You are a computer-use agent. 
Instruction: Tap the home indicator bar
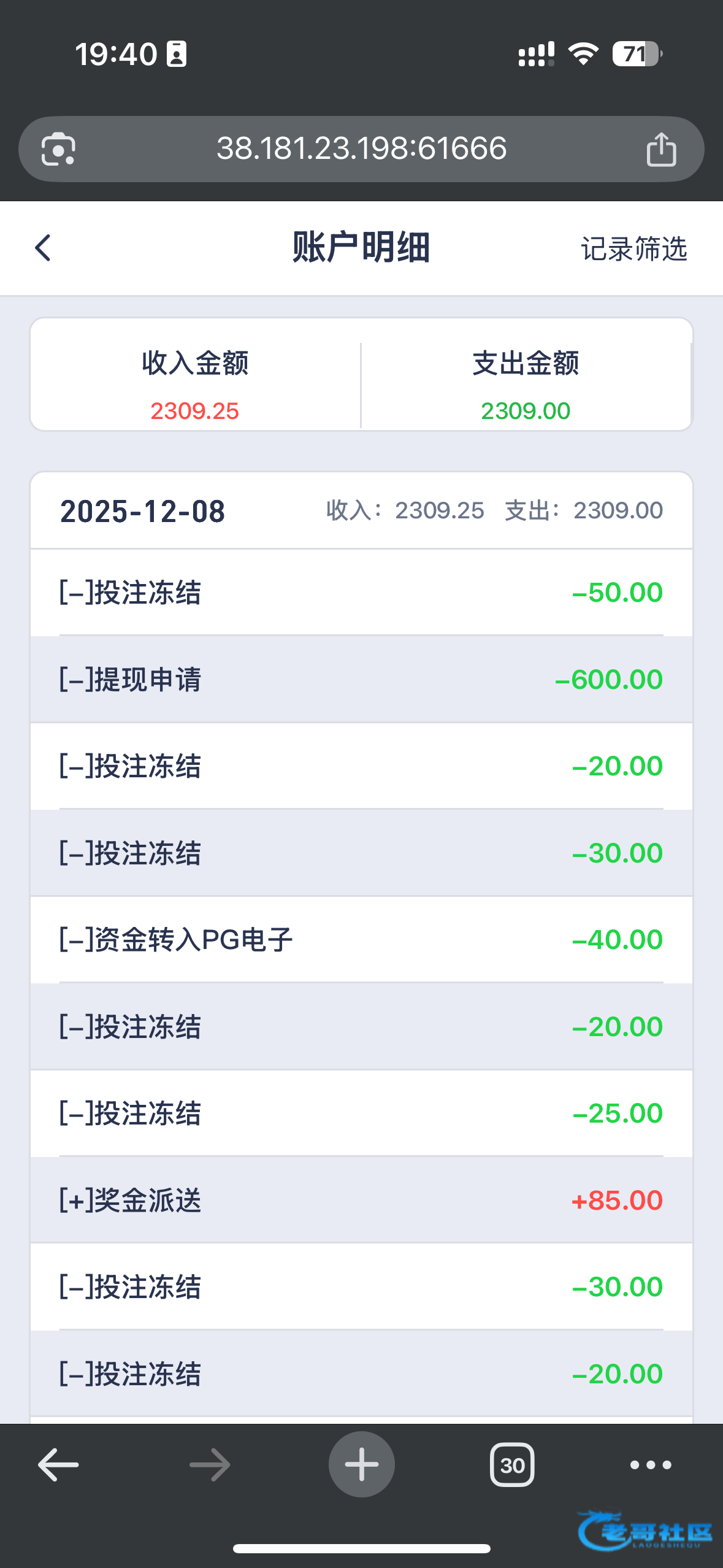click(361, 1548)
